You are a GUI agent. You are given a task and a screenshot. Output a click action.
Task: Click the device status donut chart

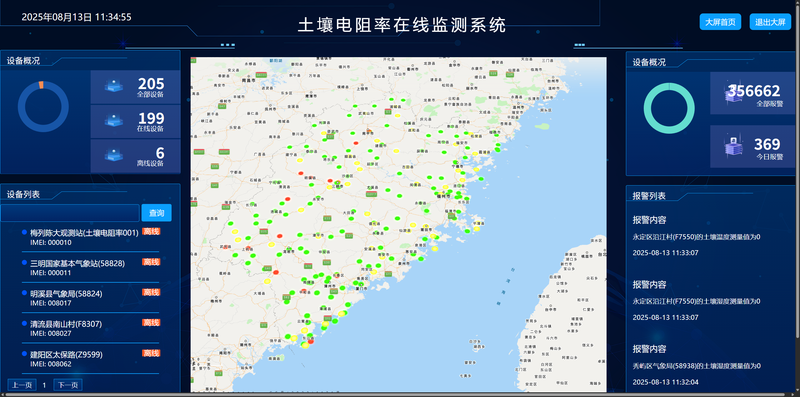coord(43,107)
